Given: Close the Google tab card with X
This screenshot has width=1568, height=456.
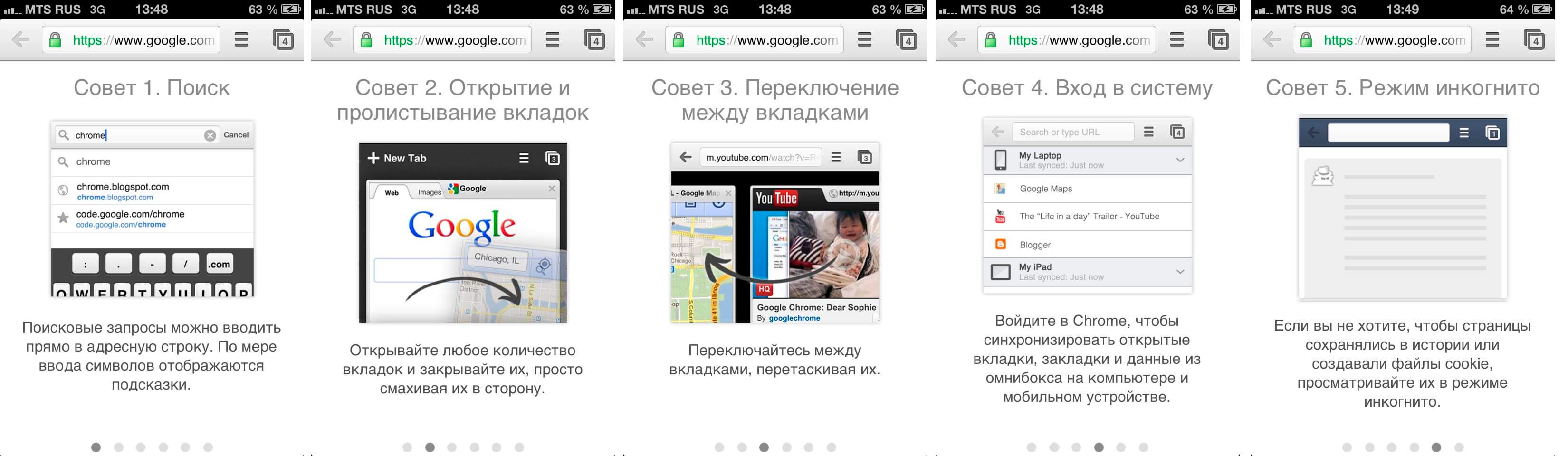Looking at the screenshot, I should 552,189.
